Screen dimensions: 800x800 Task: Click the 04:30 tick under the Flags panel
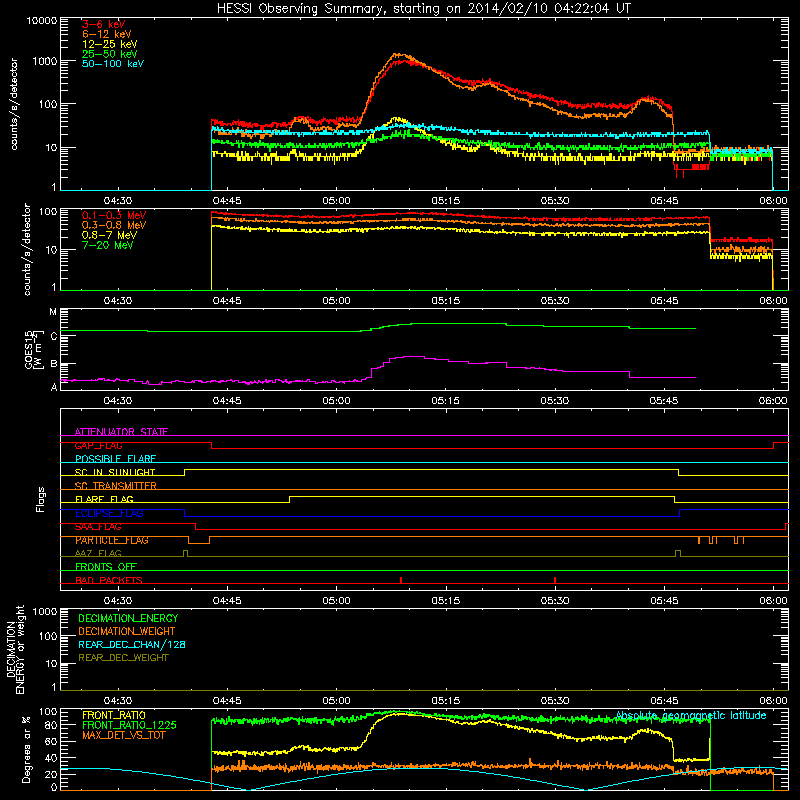118,601
